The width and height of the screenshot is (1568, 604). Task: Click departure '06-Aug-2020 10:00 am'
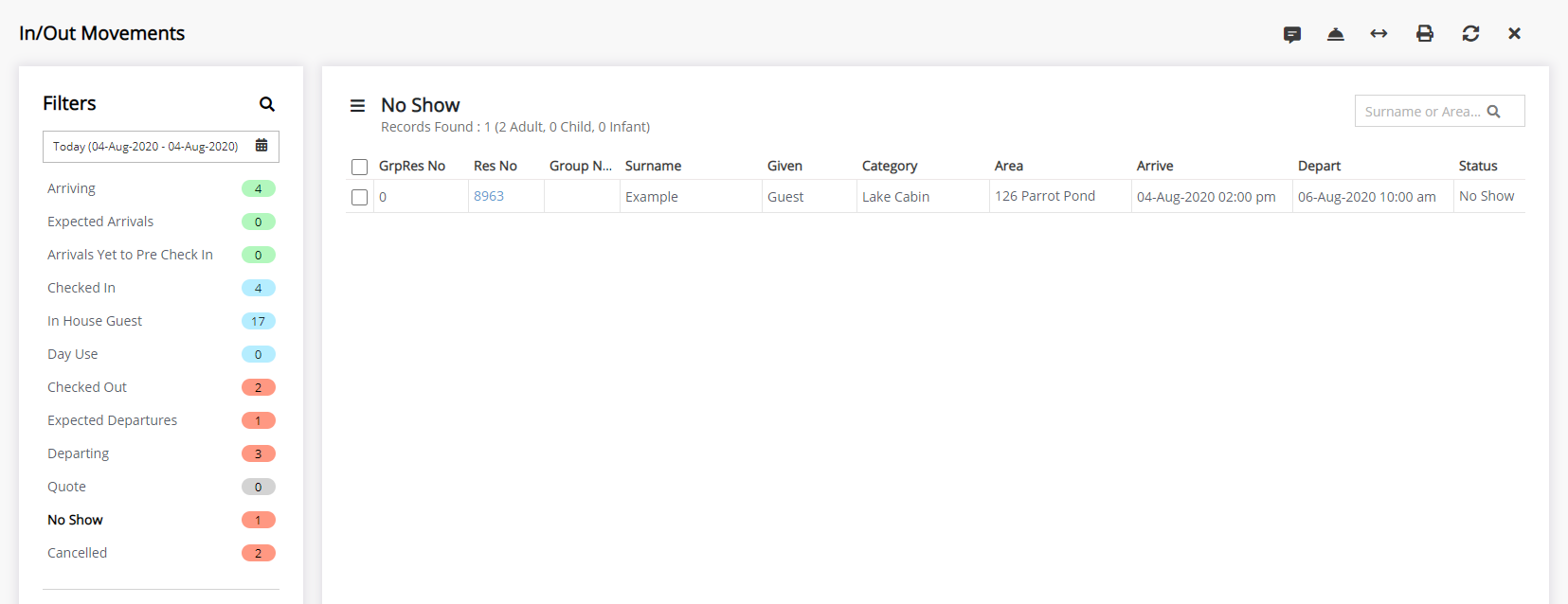click(1373, 197)
